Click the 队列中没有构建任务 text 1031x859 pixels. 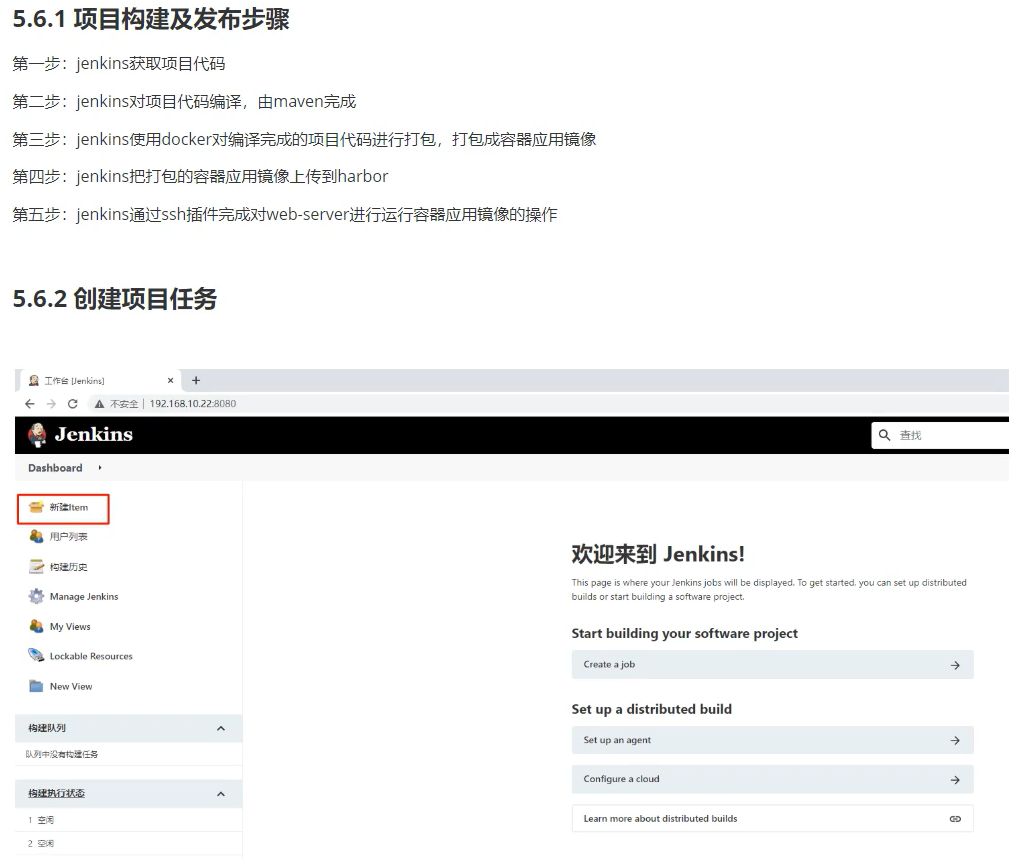62,754
